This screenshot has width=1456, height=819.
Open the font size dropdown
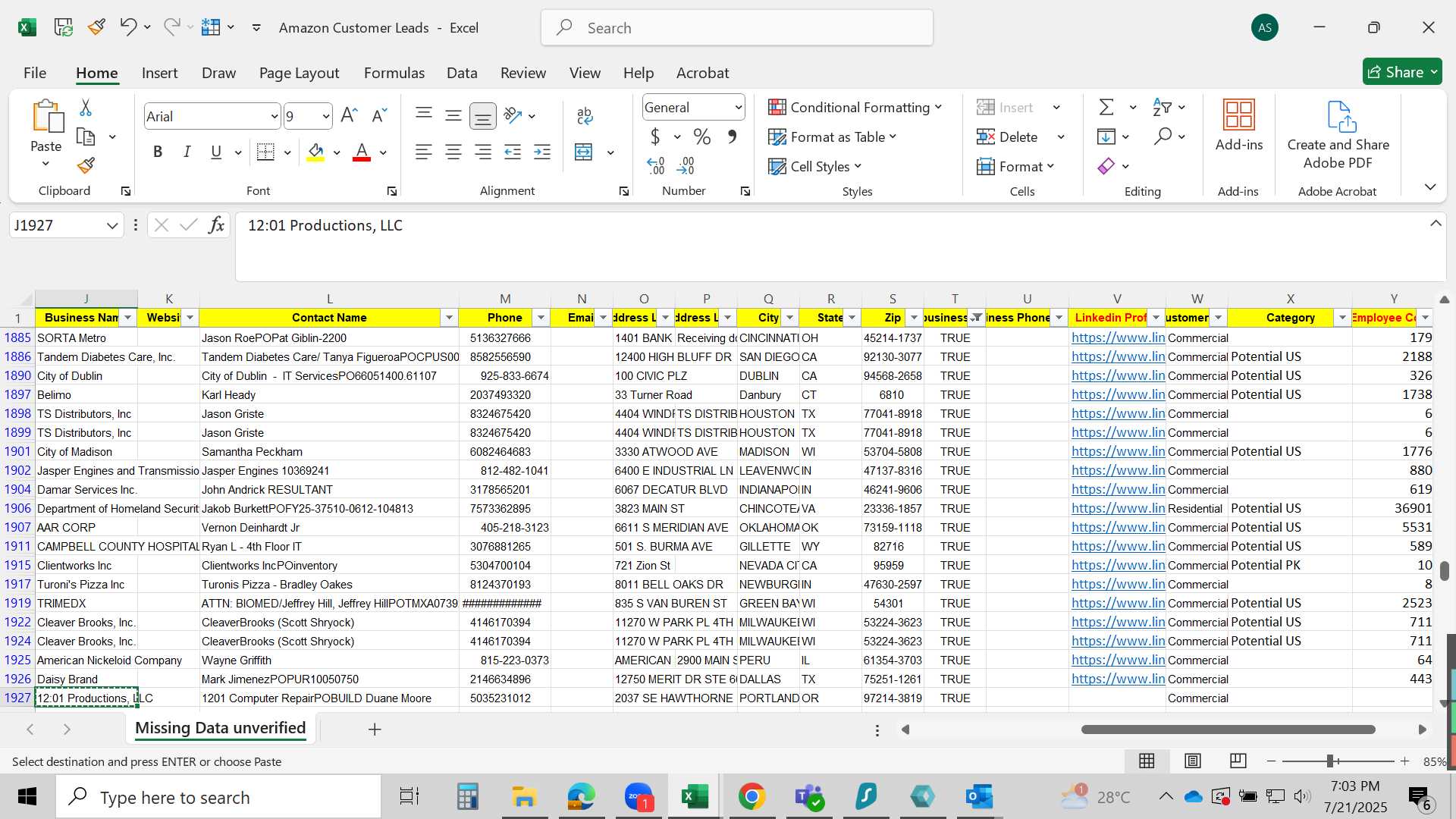click(326, 116)
